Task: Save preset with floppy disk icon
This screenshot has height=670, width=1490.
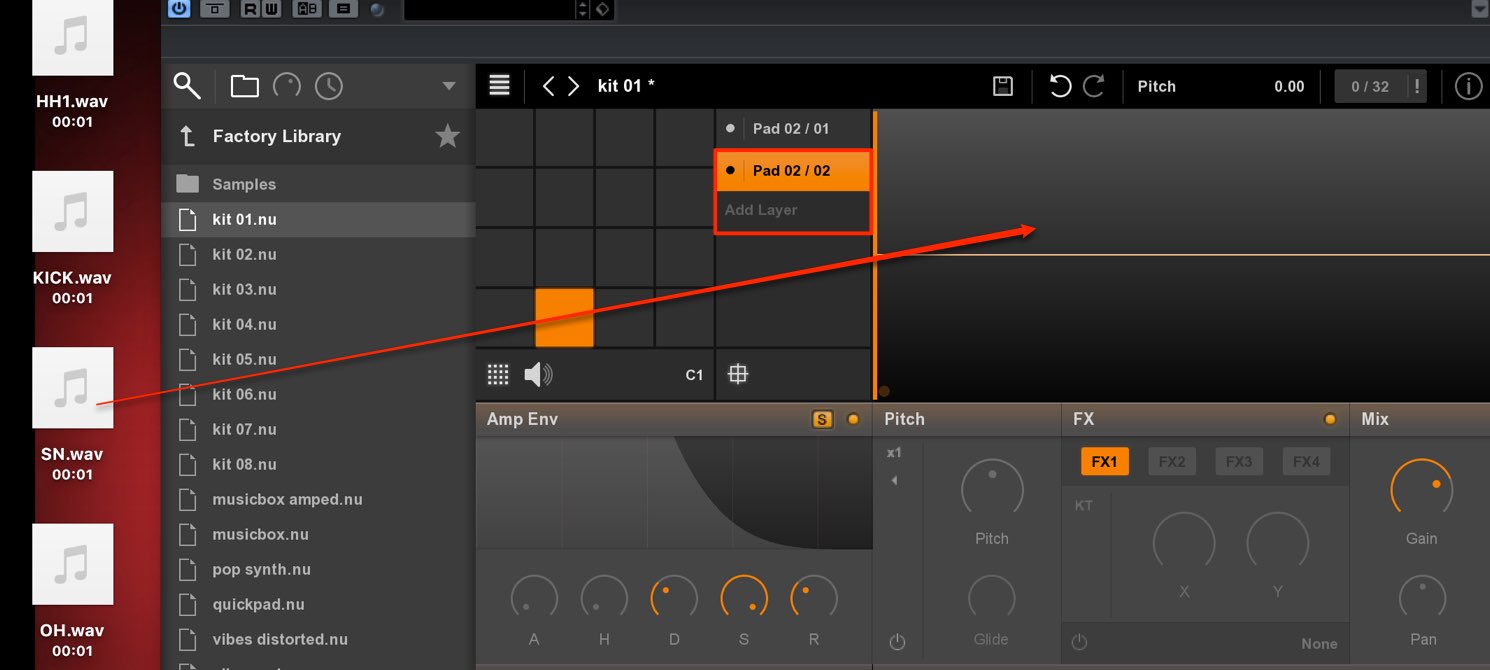Action: [1003, 86]
